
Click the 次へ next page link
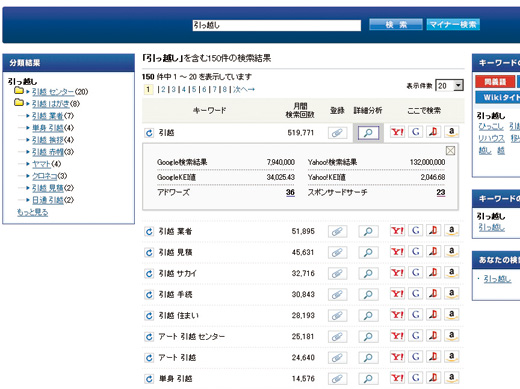(244, 89)
